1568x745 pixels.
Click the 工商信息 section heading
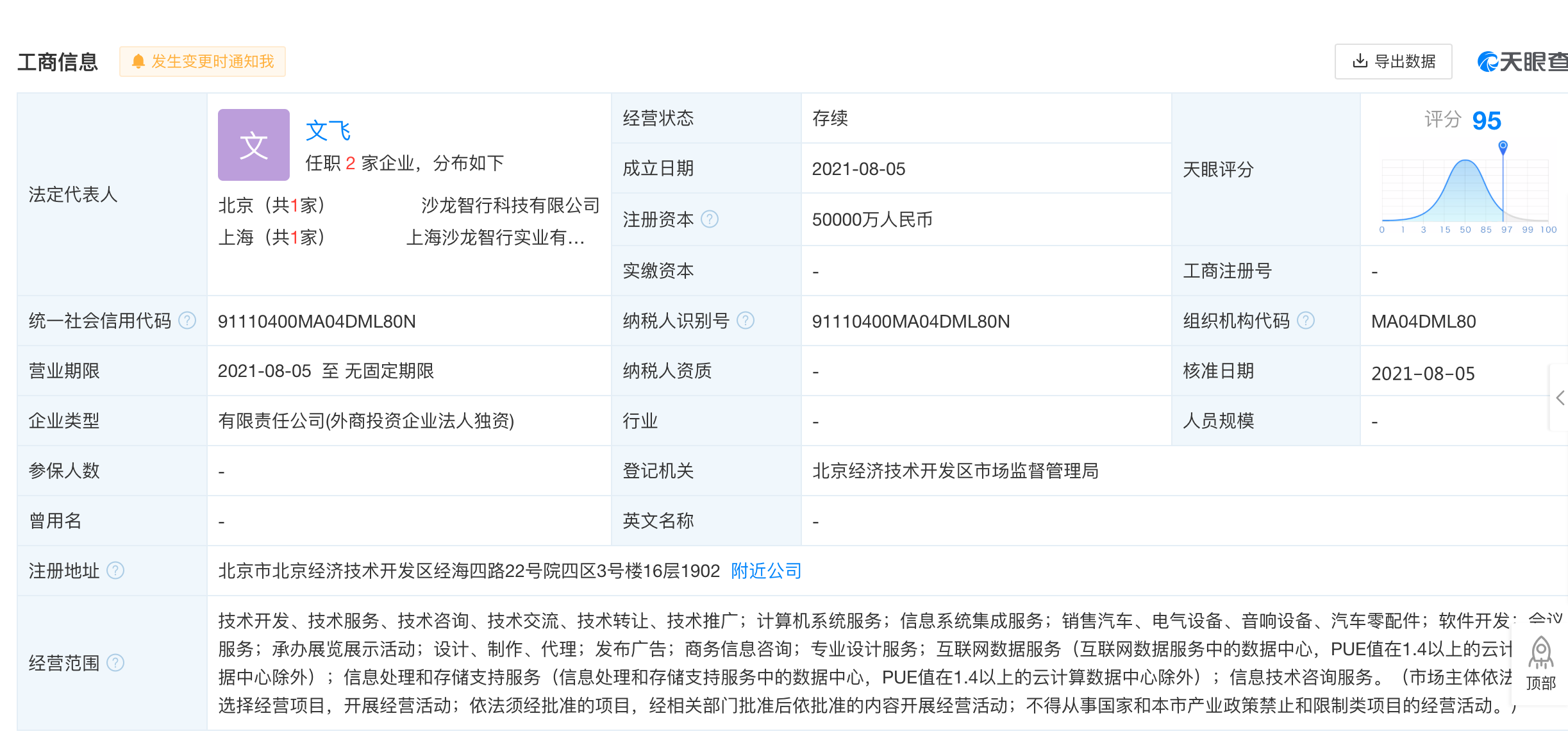(x=58, y=62)
